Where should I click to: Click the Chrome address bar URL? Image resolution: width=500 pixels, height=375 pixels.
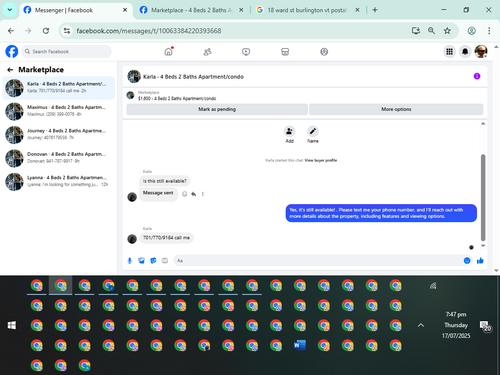[149, 31]
